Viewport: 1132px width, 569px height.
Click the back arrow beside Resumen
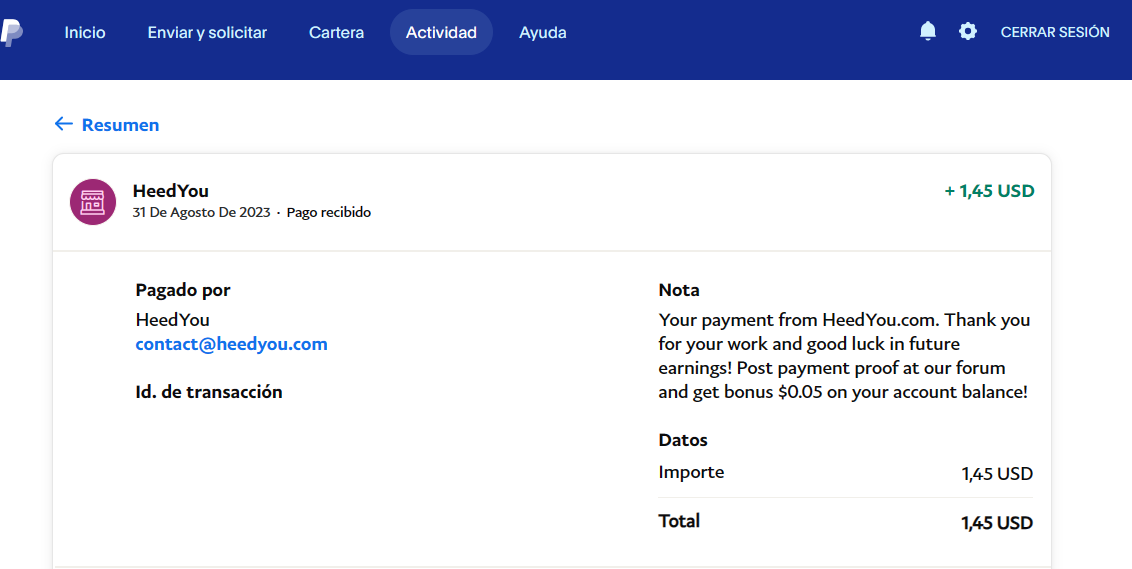(64, 124)
